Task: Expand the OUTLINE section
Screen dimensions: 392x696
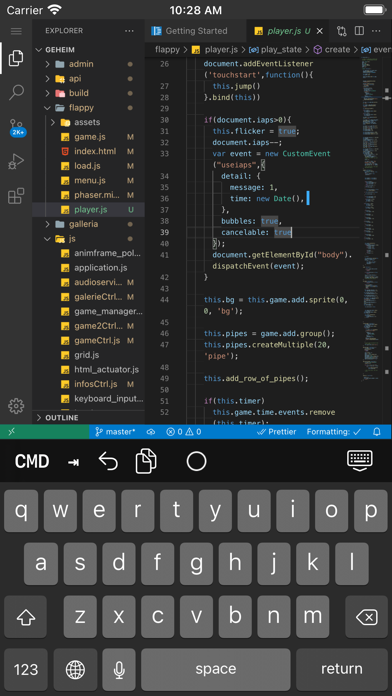Action: (x=89, y=418)
